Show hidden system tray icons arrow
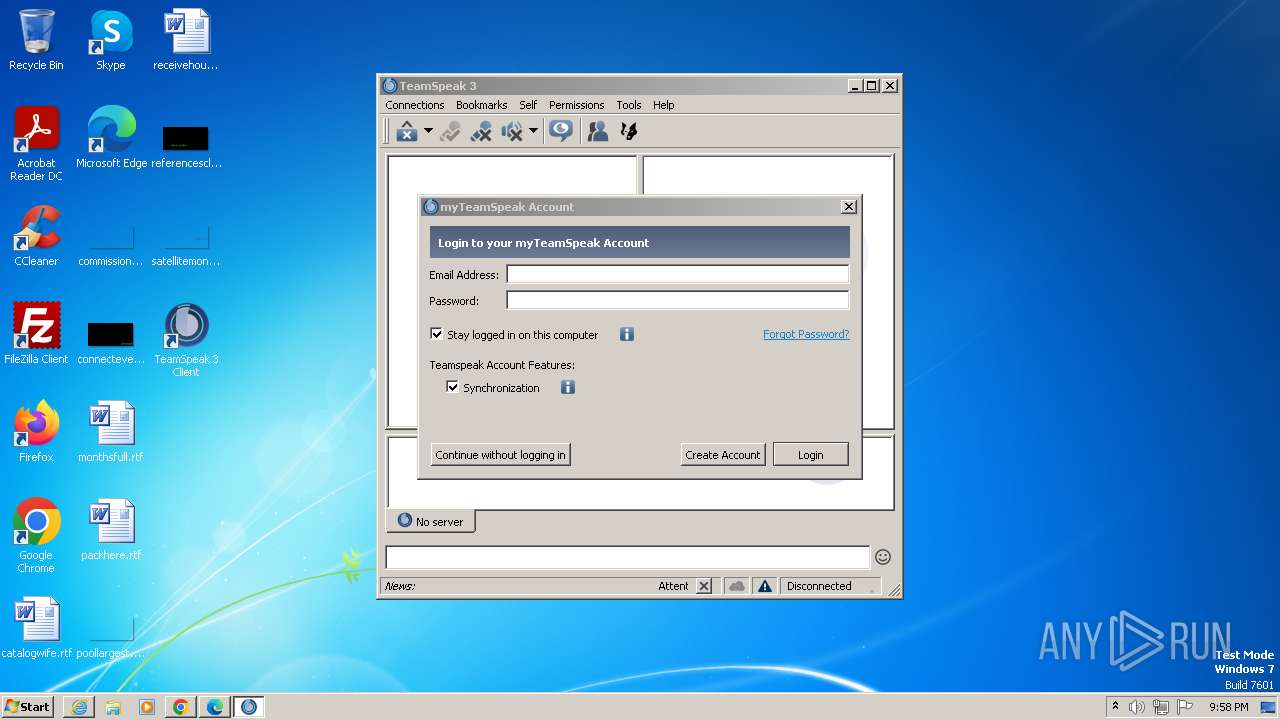This screenshot has height=720, width=1280. tap(1115, 707)
